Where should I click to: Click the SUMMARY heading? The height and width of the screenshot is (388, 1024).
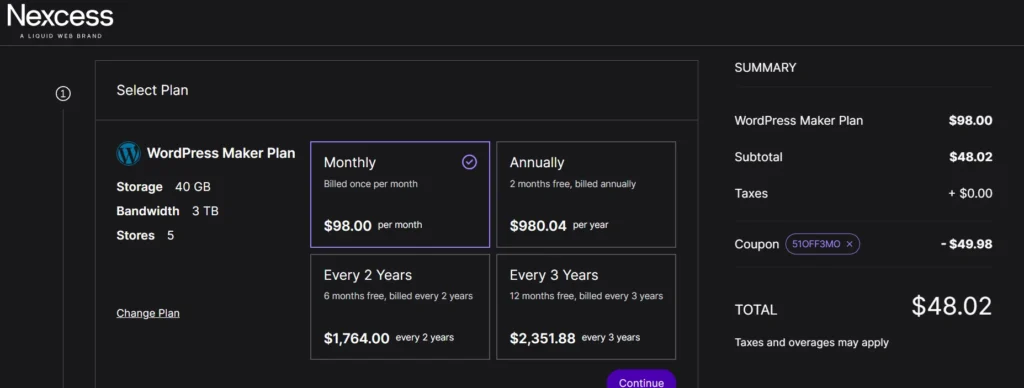point(765,67)
